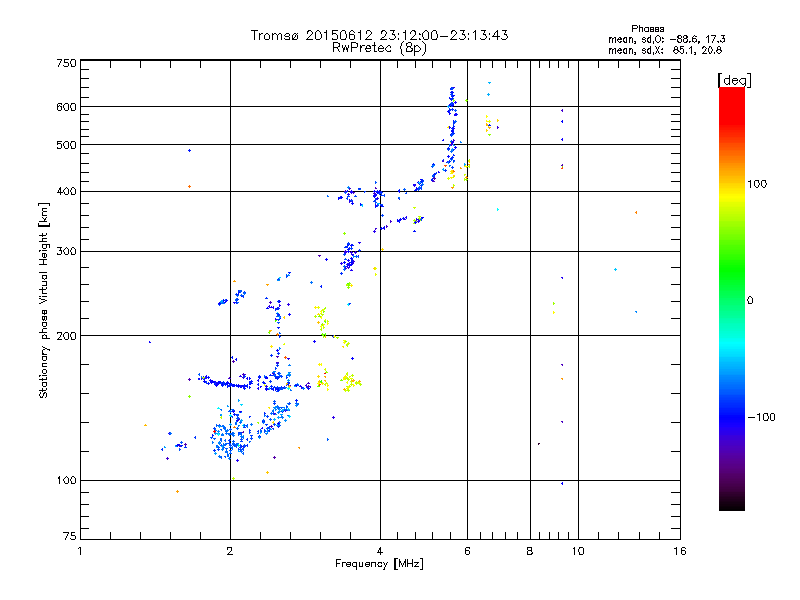800x600 pixels.
Task: Click the 'mean, sd,X: 85.1, 20.8' line
Action: (665, 50)
